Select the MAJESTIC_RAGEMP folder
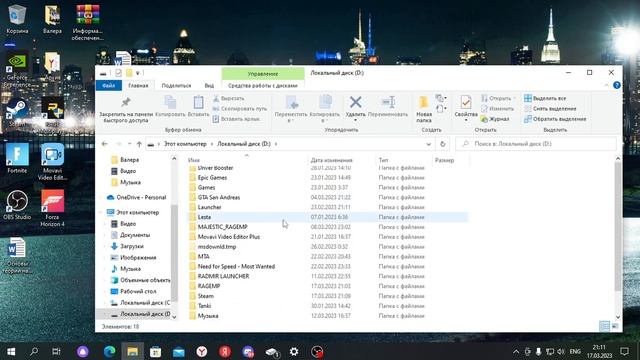Screen dimensions: 640x360 tap(222, 227)
